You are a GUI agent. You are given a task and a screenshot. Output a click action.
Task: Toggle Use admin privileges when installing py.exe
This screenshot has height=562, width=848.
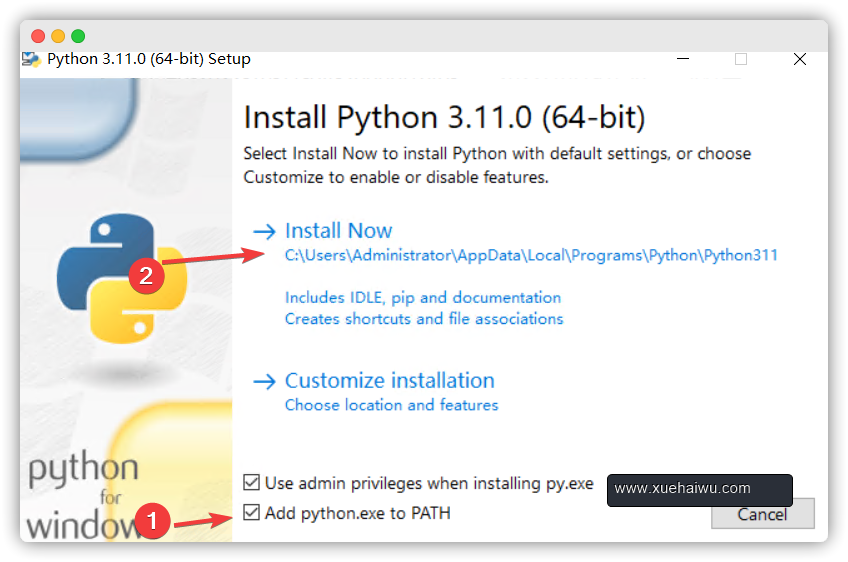coord(251,482)
